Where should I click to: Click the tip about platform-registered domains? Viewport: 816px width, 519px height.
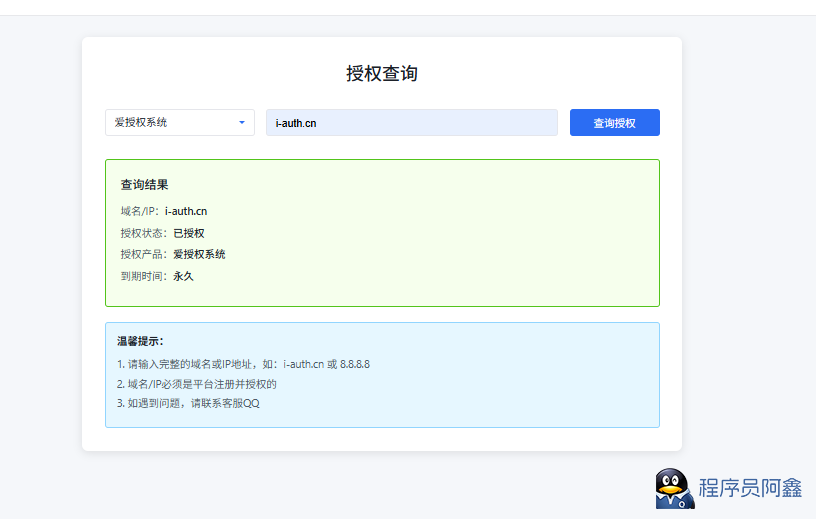tap(196, 384)
